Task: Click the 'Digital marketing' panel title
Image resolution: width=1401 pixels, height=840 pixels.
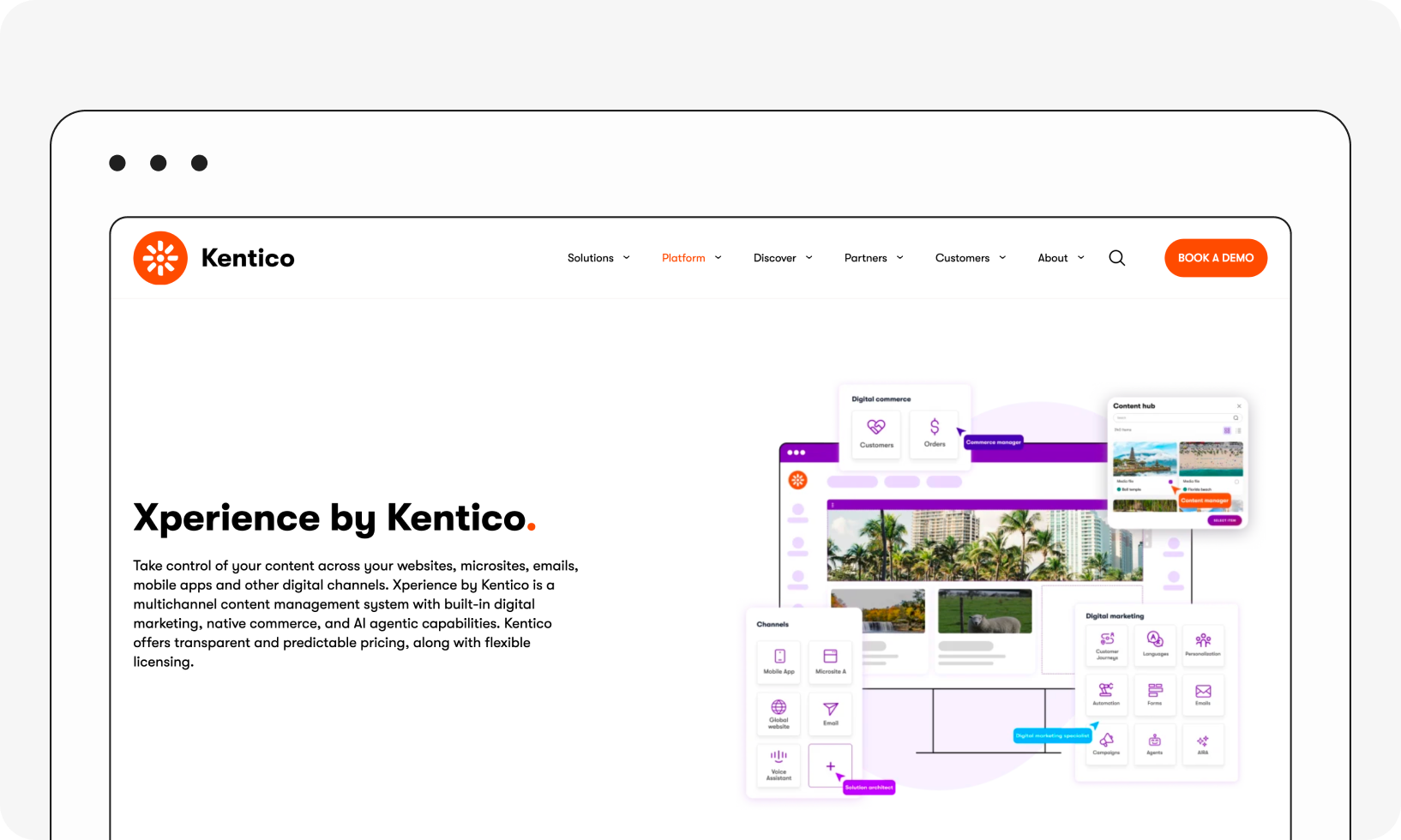Action: 1115,616
